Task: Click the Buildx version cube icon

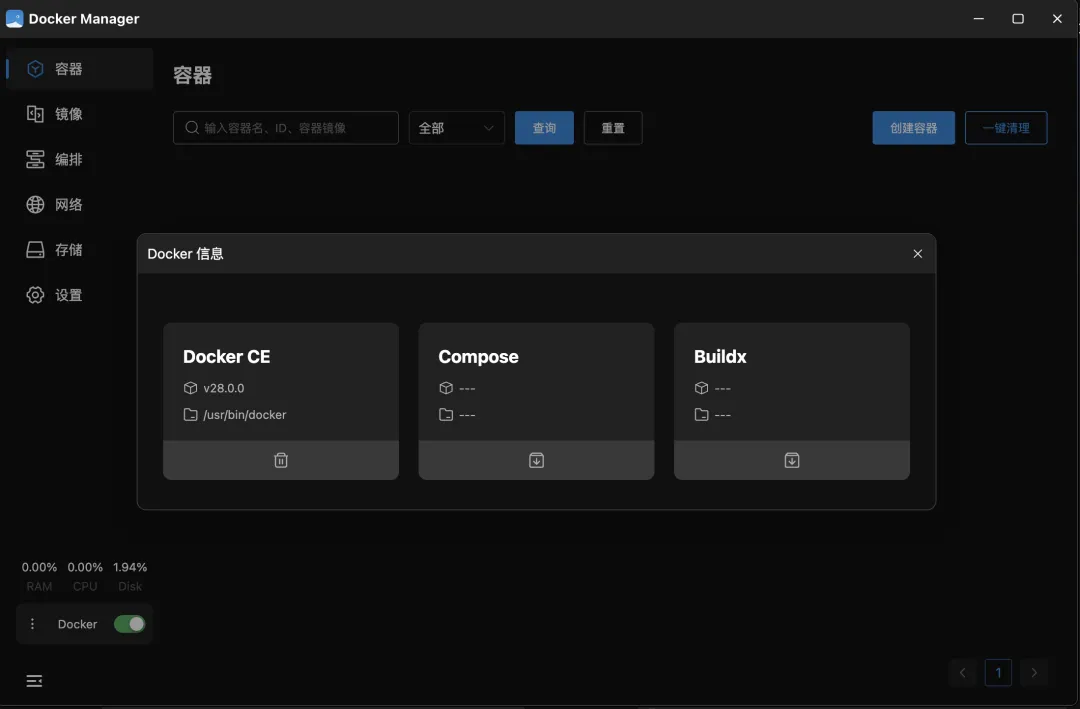Action: click(702, 388)
